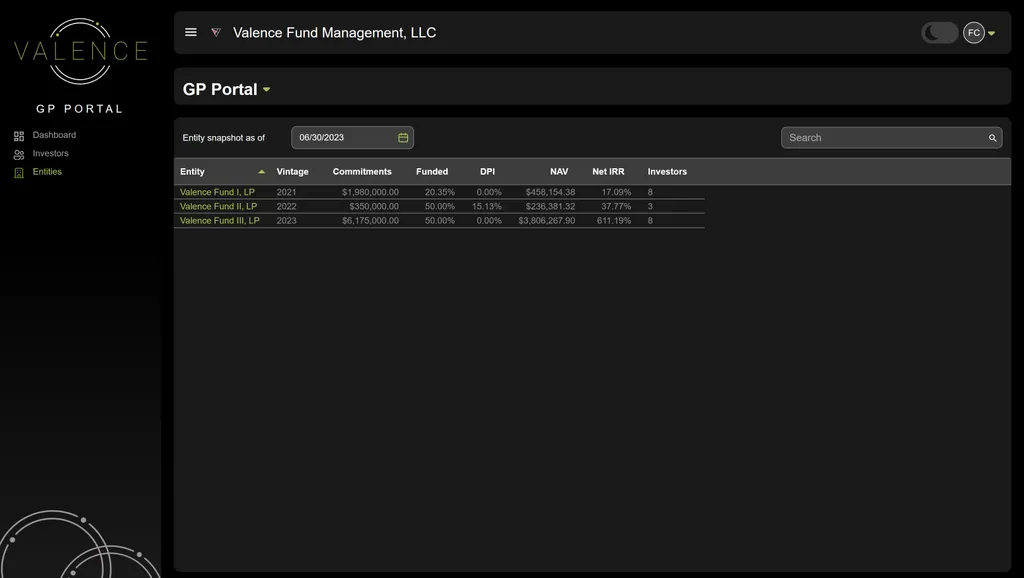
Task: Go to Investors in the sidebar
Action: 50,154
